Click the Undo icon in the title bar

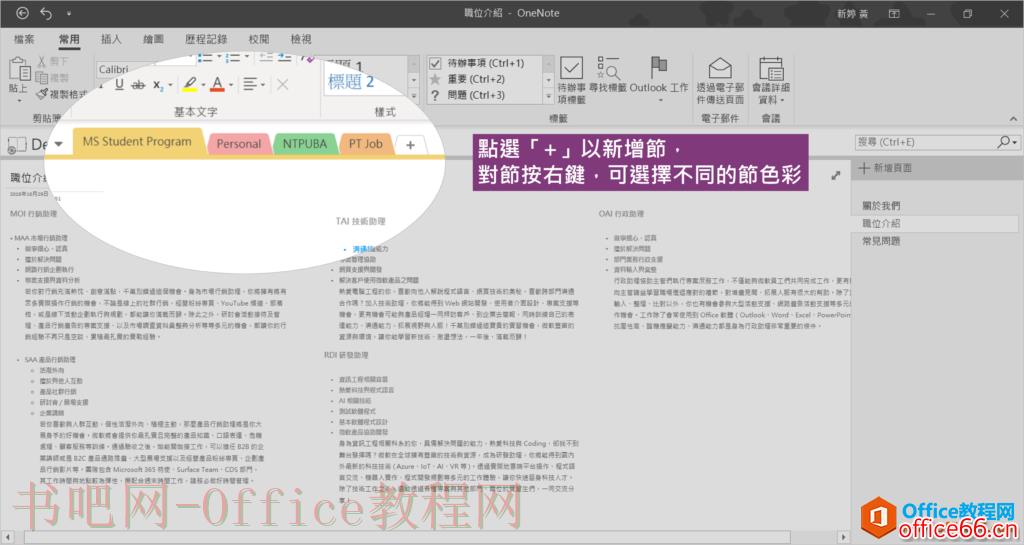pyautogui.click(x=46, y=13)
